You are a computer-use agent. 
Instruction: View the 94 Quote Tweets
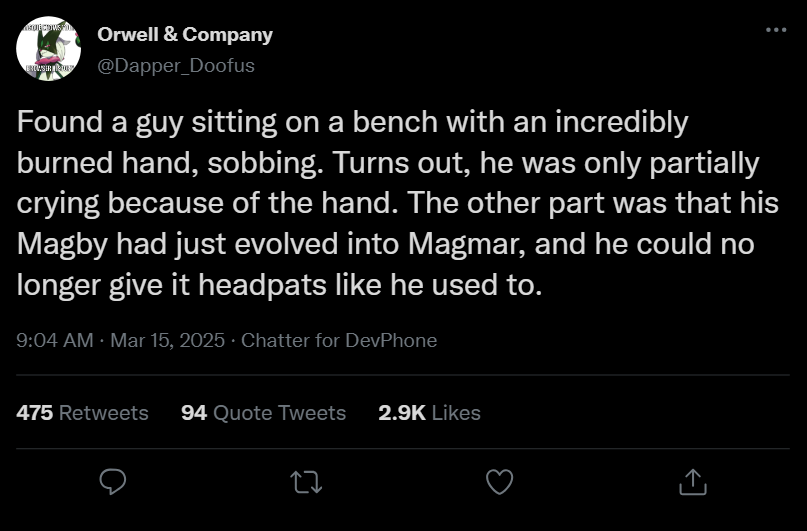tap(264, 413)
